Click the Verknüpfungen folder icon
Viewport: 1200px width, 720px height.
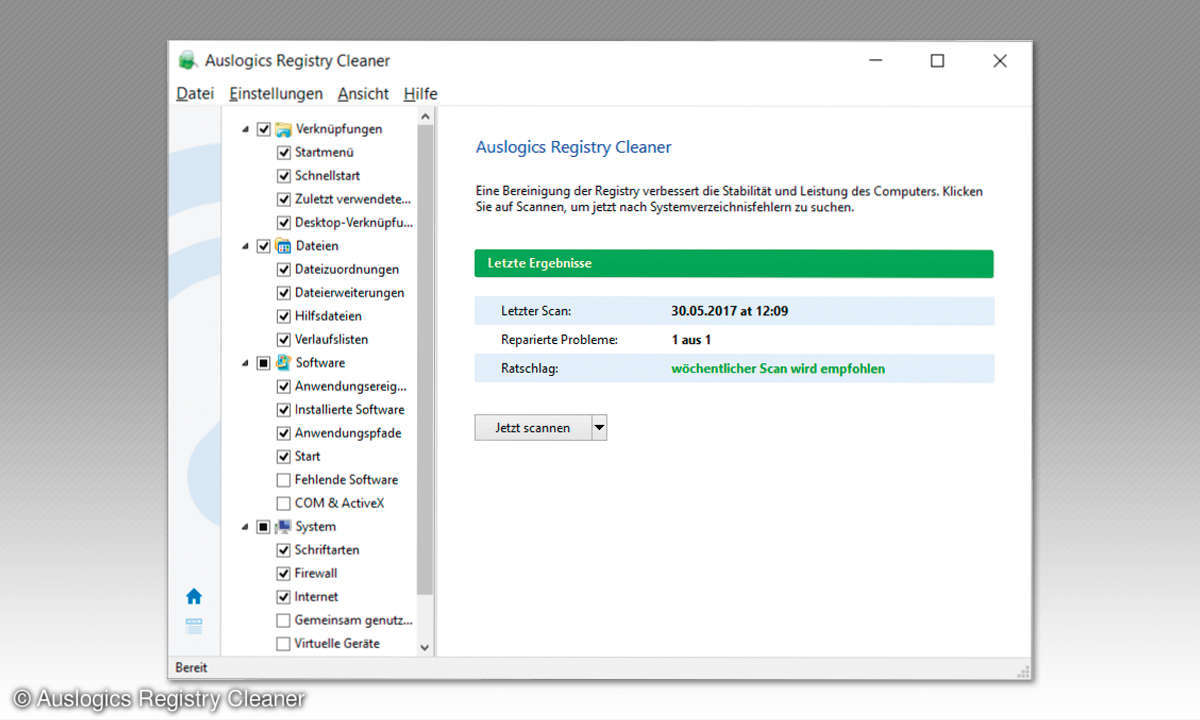point(283,129)
